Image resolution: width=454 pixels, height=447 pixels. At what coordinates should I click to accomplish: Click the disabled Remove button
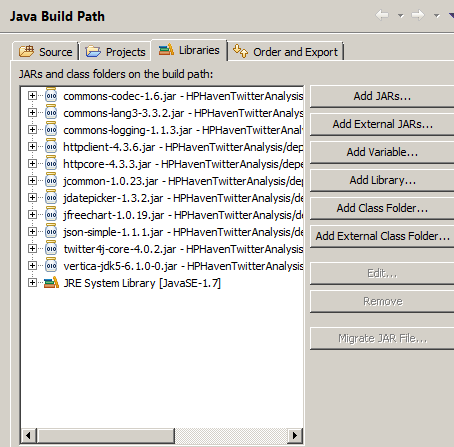tap(382, 302)
